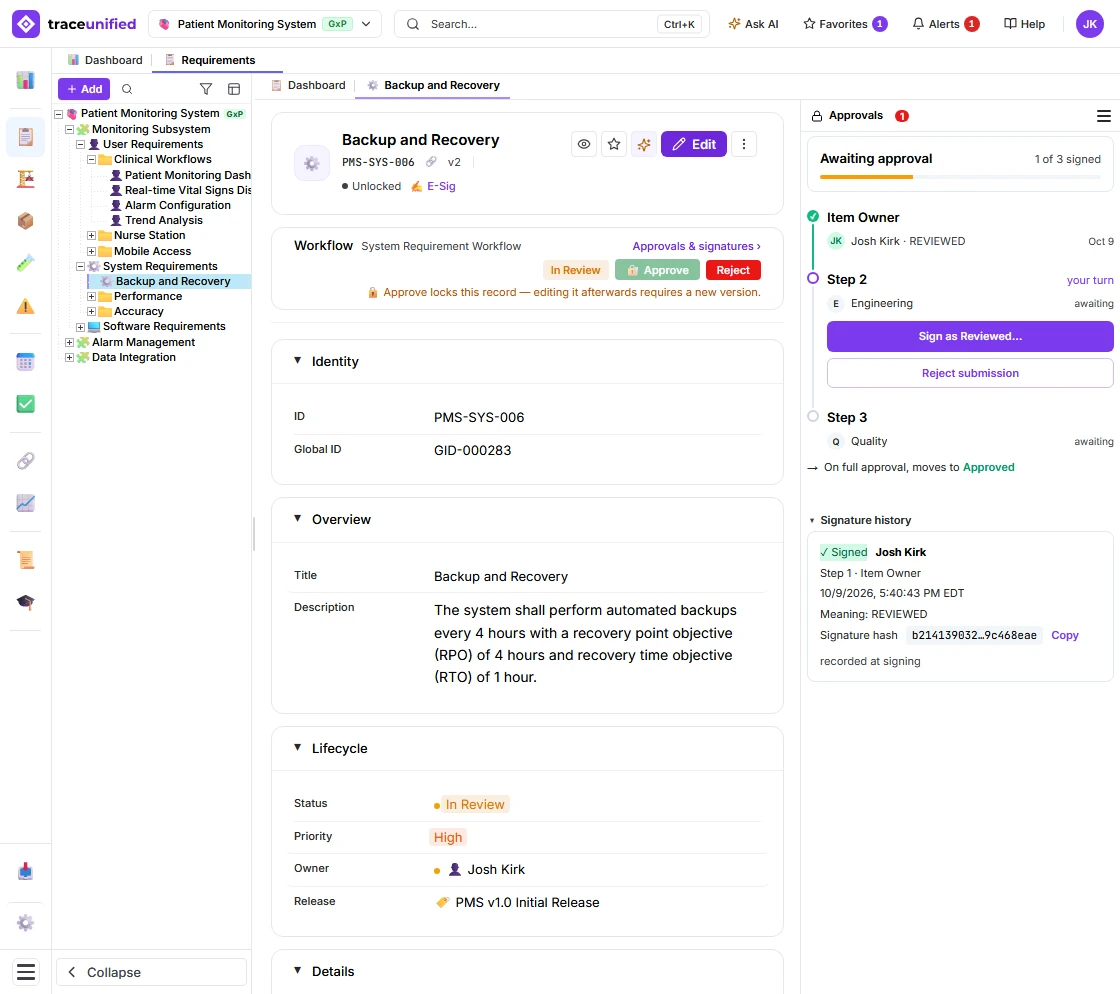Image resolution: width=1120 pixels, height=994 pixels.
Task: Click the approval progress bar
Action: click(960, 177)
